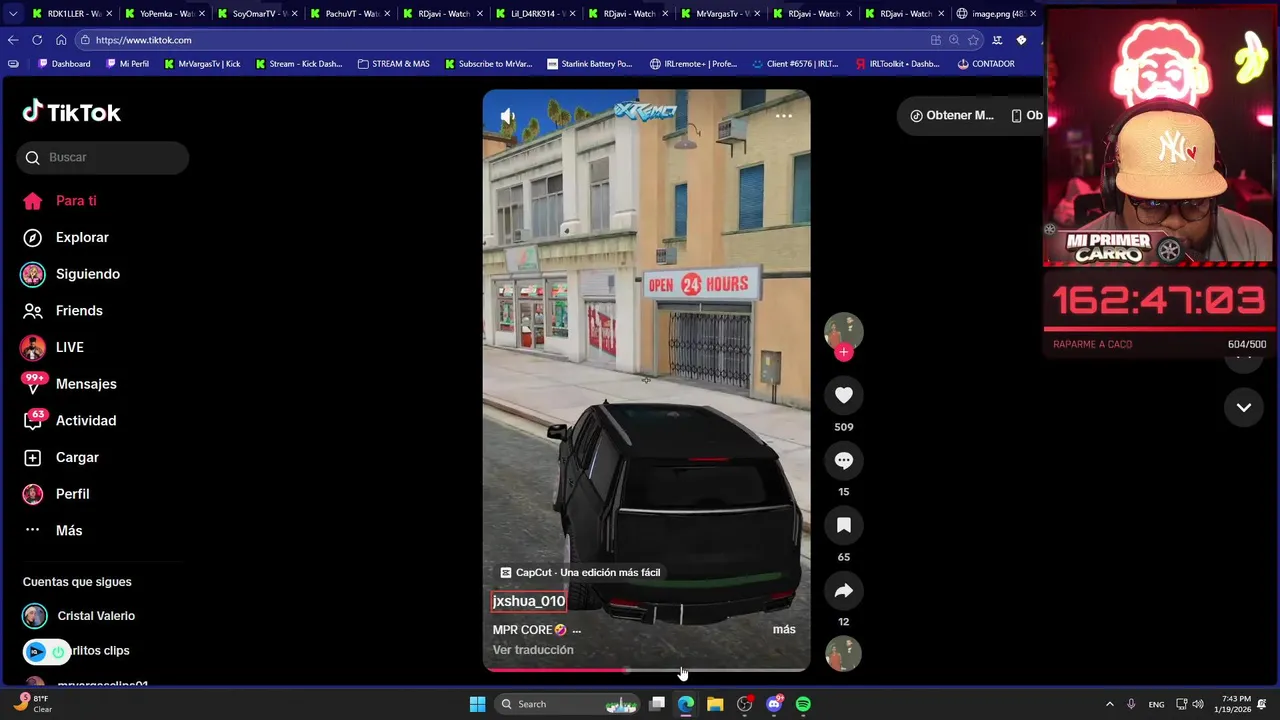Open the video's three-dot options menu
1280x720 pixels.
(x=784, y=116)
